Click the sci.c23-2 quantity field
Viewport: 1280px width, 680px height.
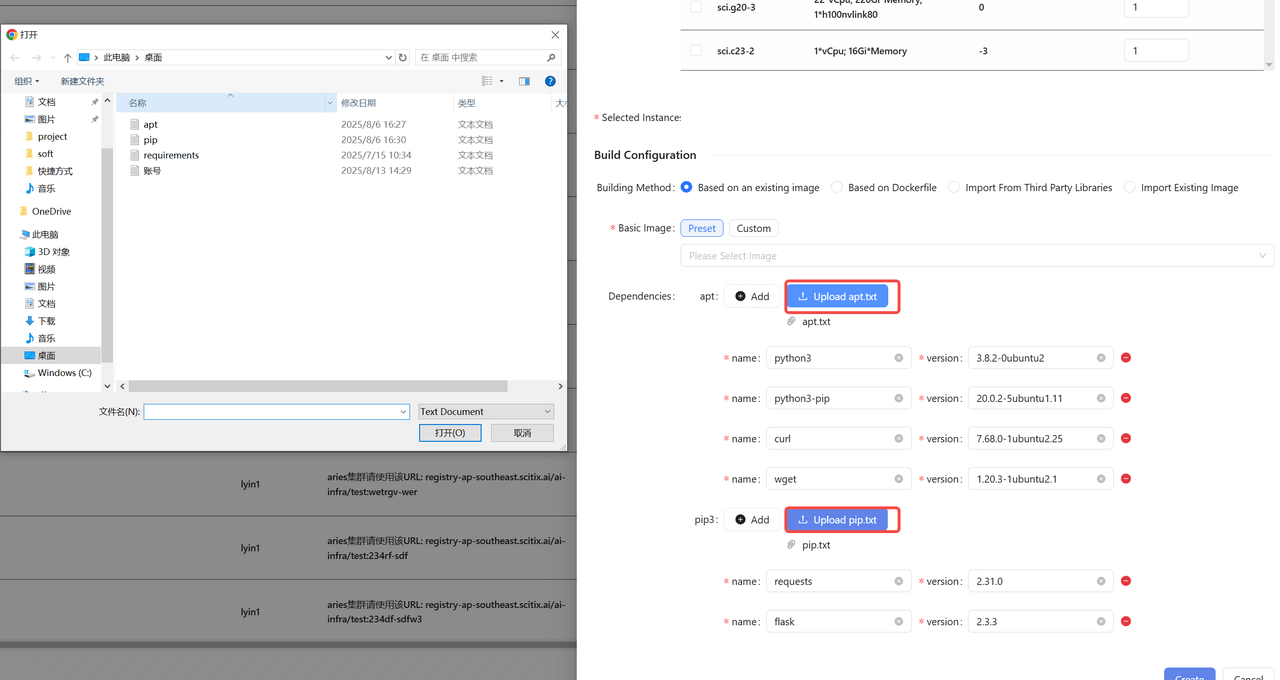click(x=1156, y=51)
